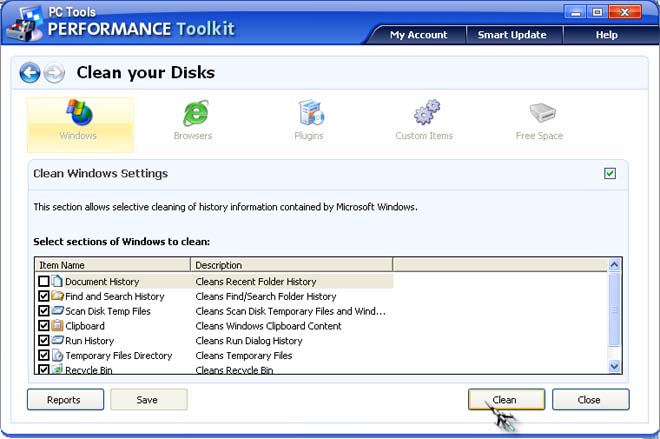Image resolution: width=660 pixels, height=439 pixels.
Task: Click the list scroll down arrow
Action: pos(614,367)
